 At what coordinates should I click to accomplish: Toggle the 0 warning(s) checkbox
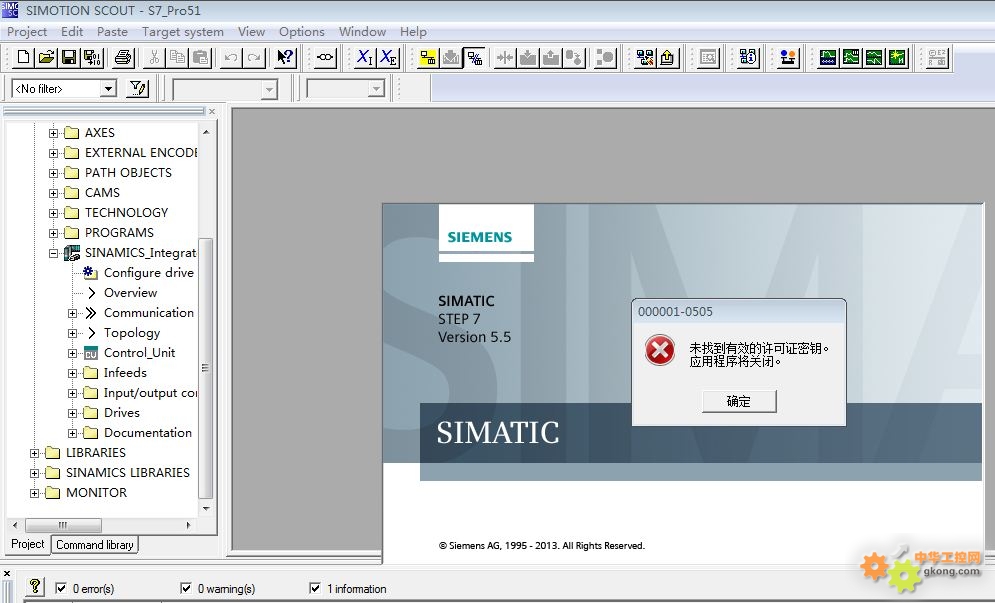(186, 588)
